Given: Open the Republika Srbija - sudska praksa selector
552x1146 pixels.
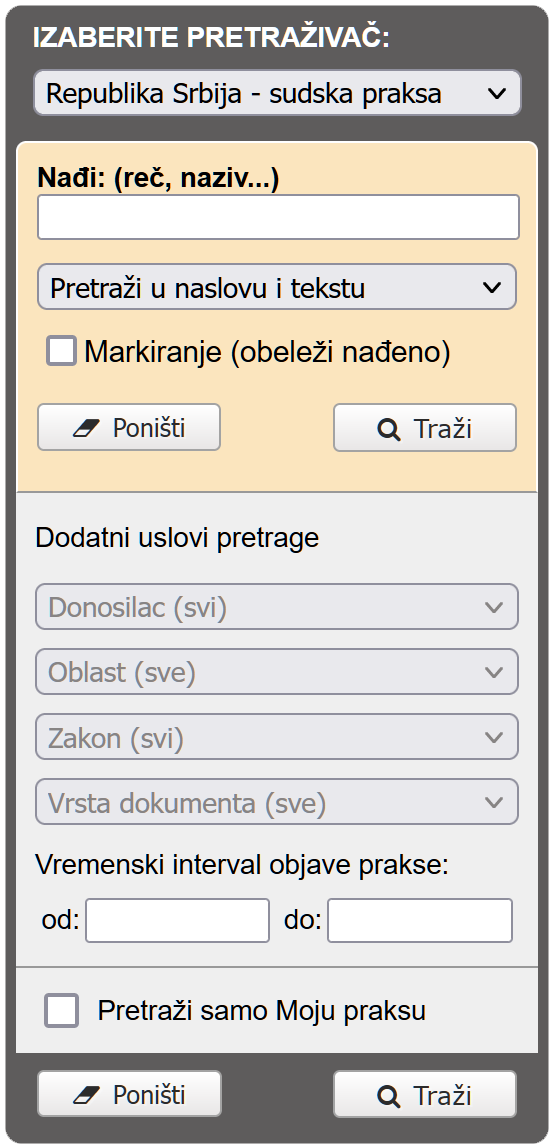Looking at the screenshot, I should 277,93.
